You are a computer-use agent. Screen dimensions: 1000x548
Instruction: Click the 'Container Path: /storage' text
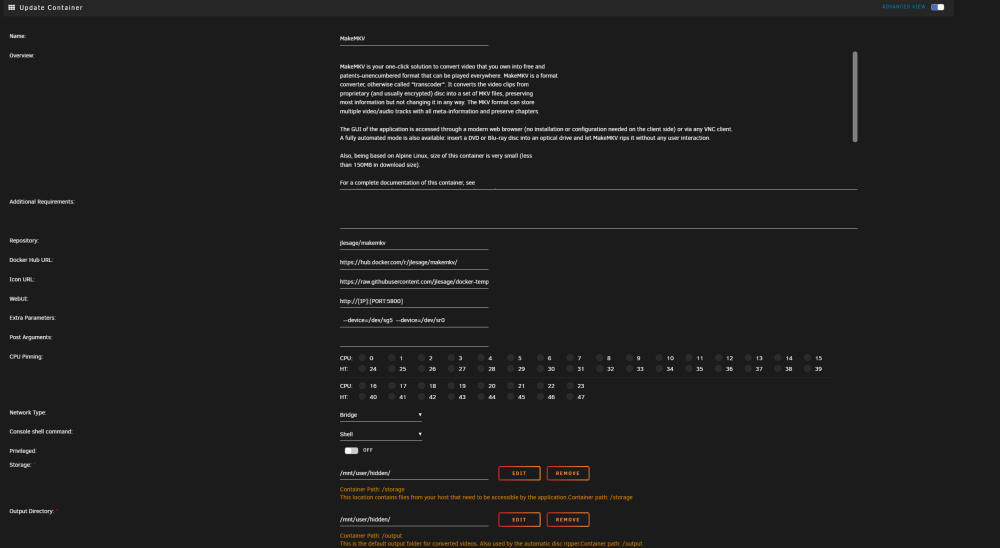point(372,489)
